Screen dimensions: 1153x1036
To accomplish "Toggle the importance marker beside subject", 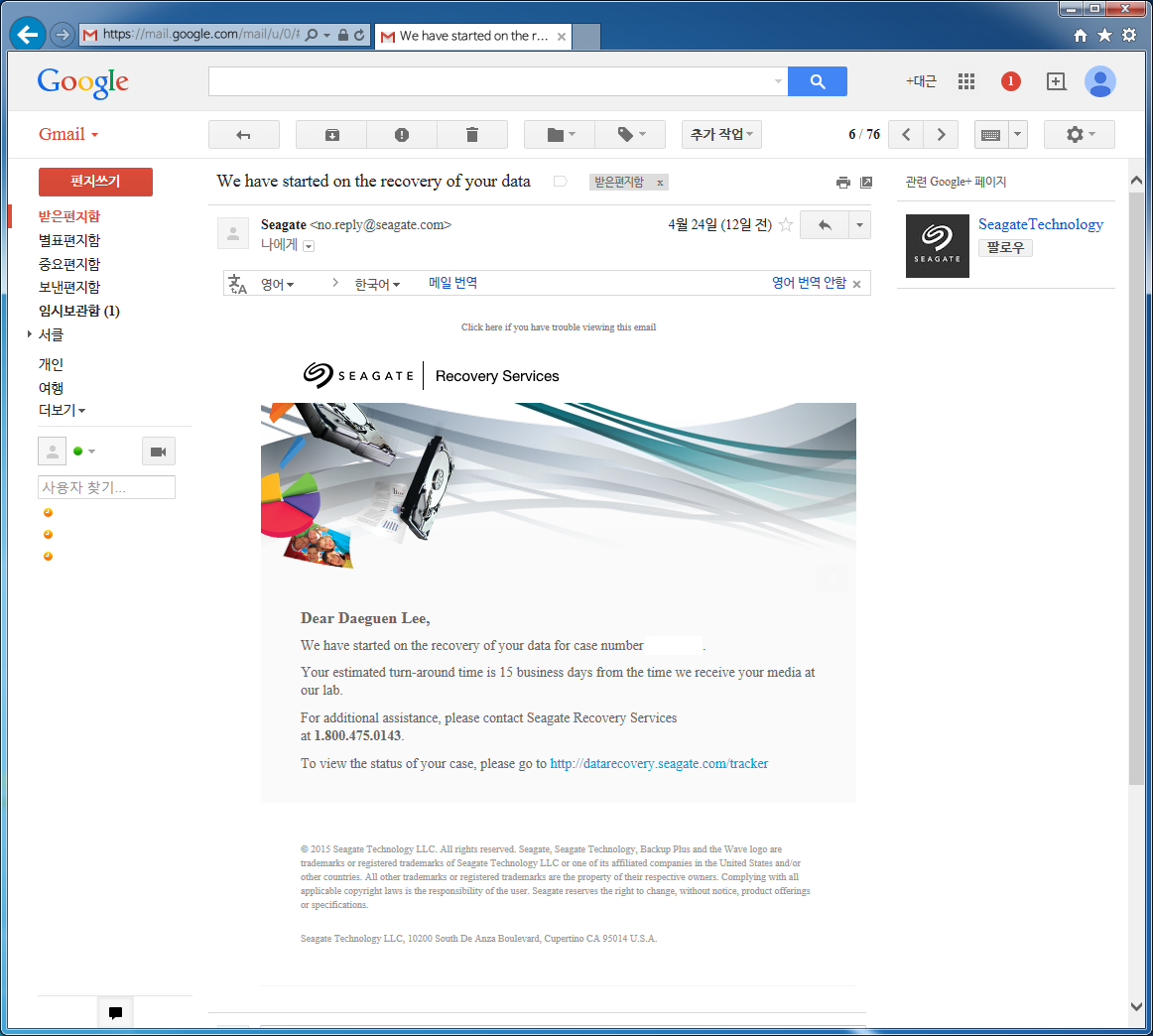I will coord(561,182).
